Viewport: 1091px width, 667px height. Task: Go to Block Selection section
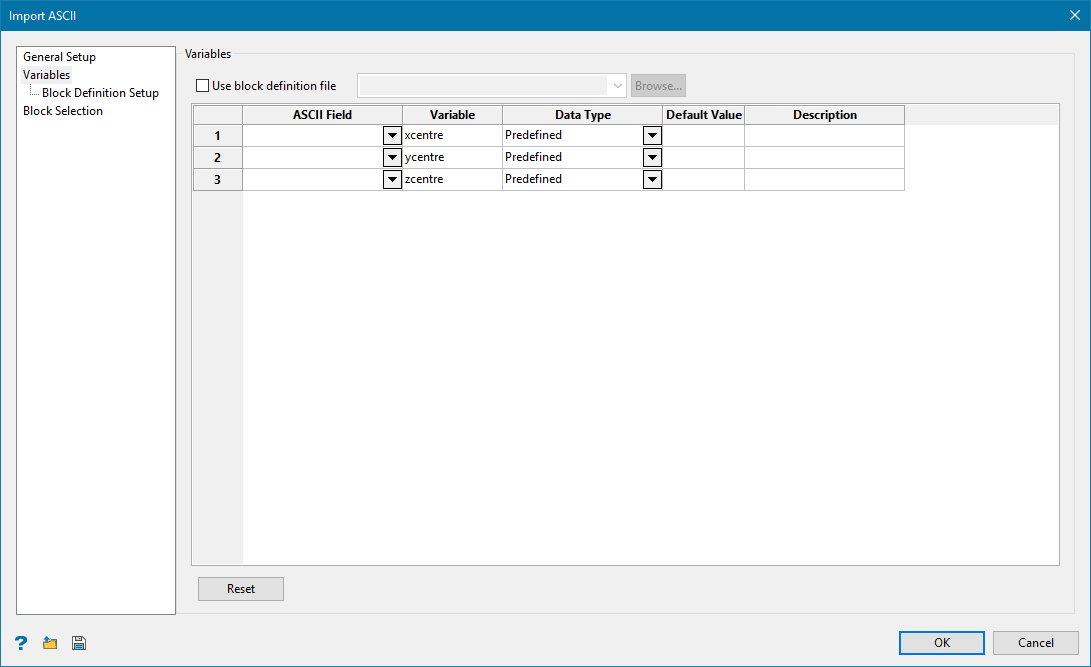click(x=63, y=111)
